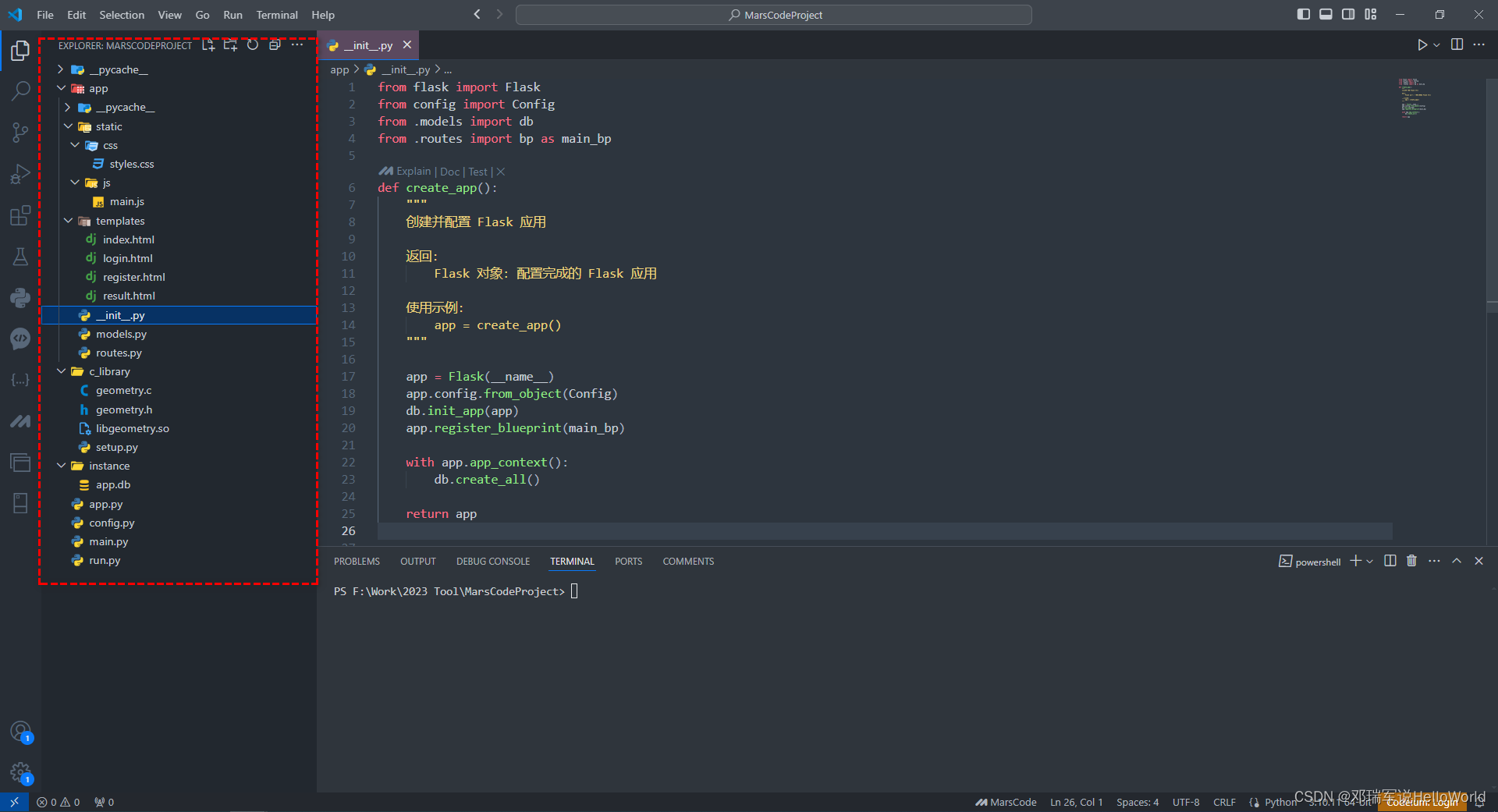The width and height of the screenshot is (1498, 812).
Task: Click the New File icon in Explorer
Action: [x=208, y=45]
